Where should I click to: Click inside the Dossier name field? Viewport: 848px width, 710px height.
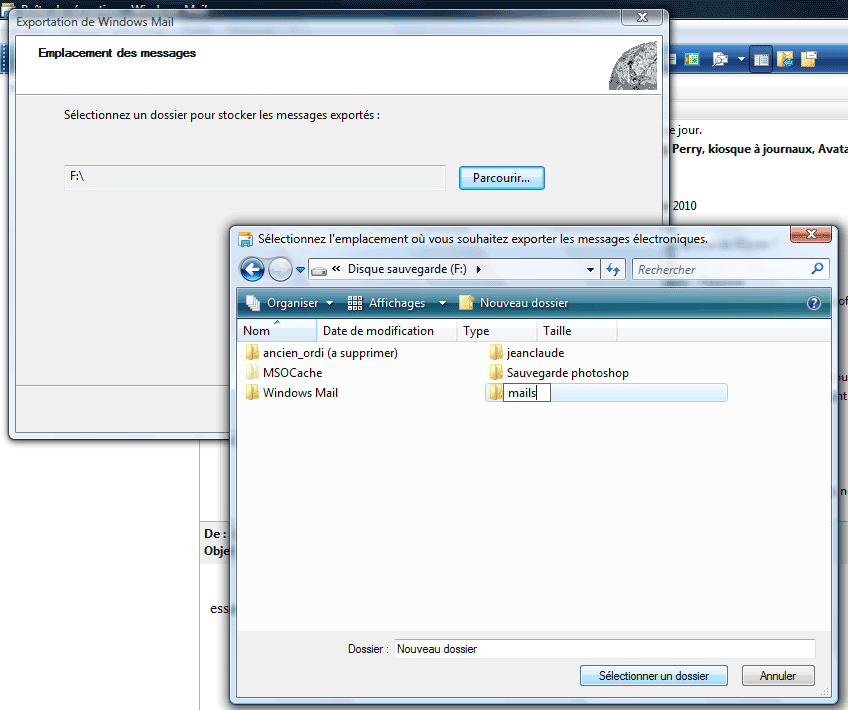coord(604,649)
